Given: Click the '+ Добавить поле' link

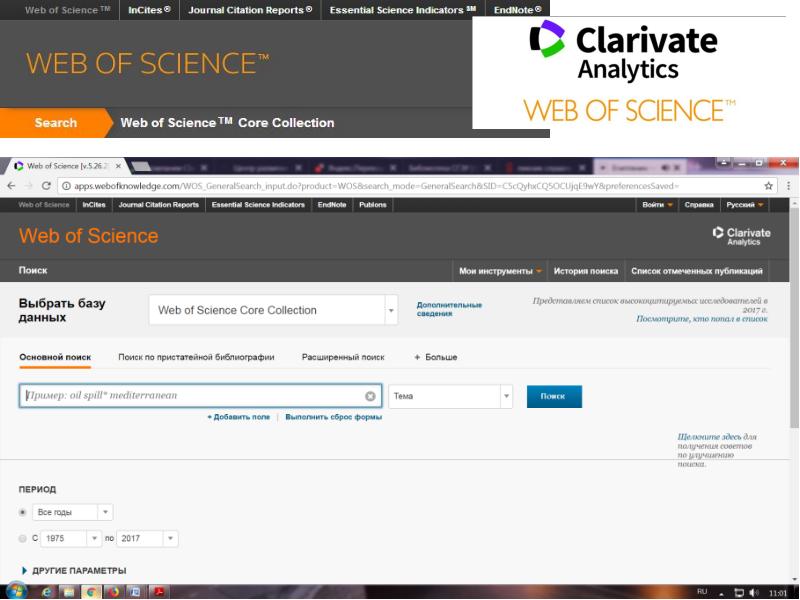Looking at the screenshot, I should (238, 417).
